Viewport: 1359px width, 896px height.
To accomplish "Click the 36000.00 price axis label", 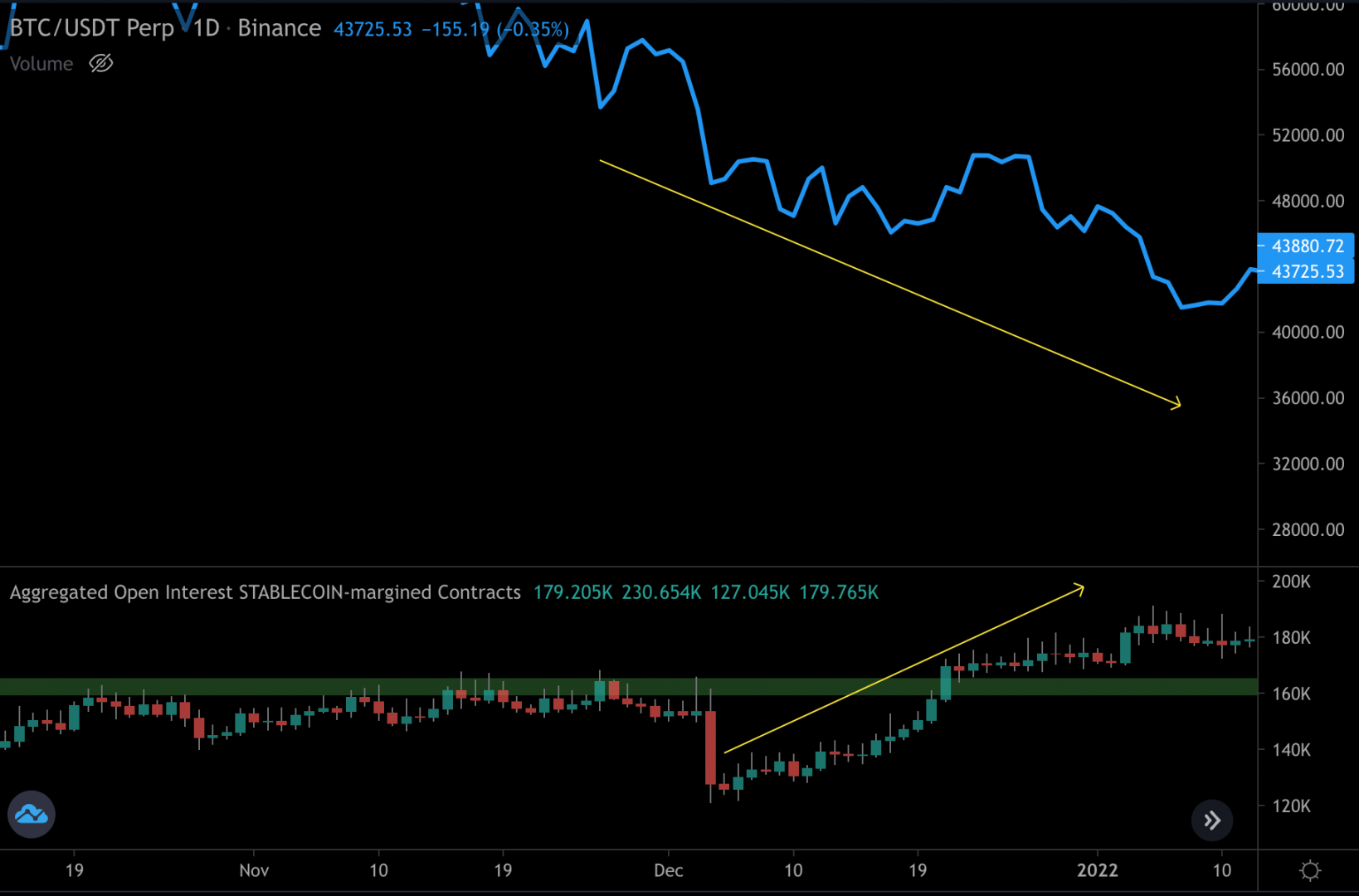I will point(1308,398).
